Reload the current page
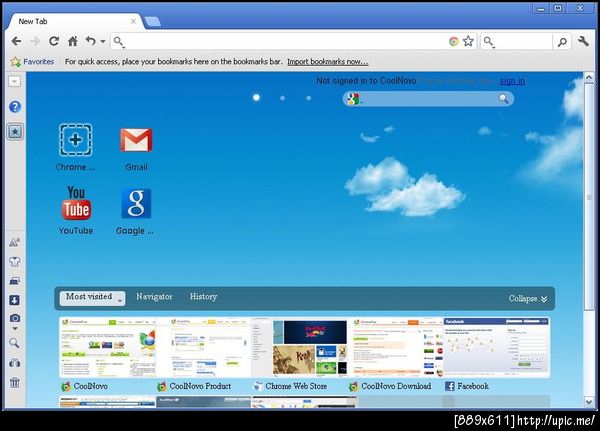This screenshot has width=600, height=431. click(54, 41)
